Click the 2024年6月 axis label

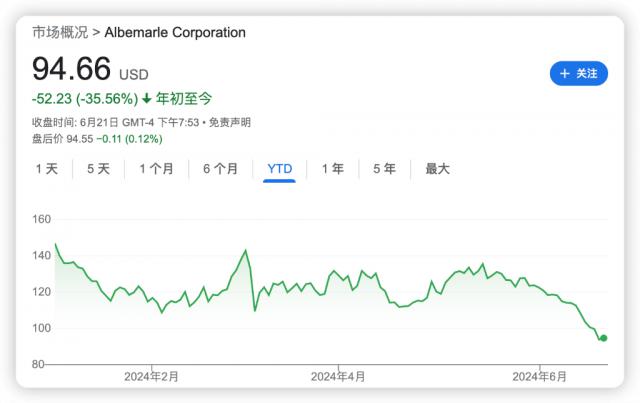(x=539, y=377)
